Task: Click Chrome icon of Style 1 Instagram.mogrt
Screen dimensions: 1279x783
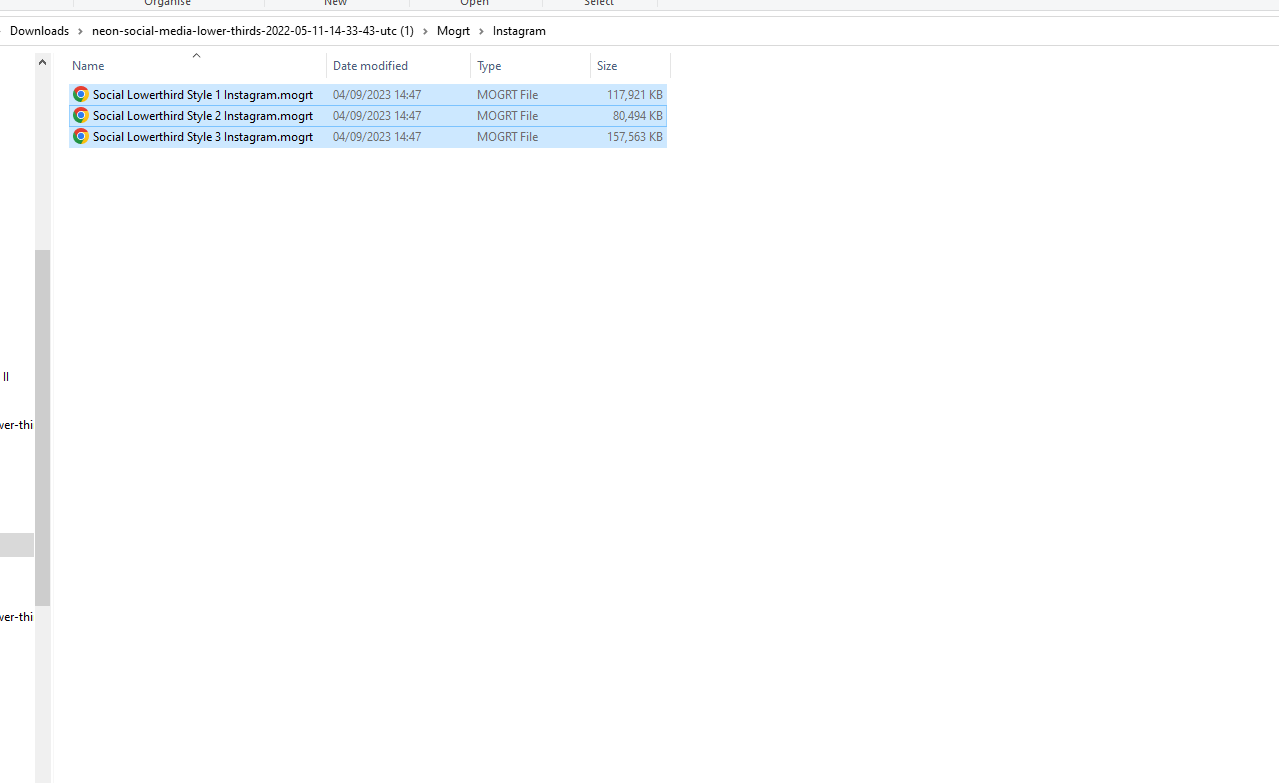Action: point(81,95)
